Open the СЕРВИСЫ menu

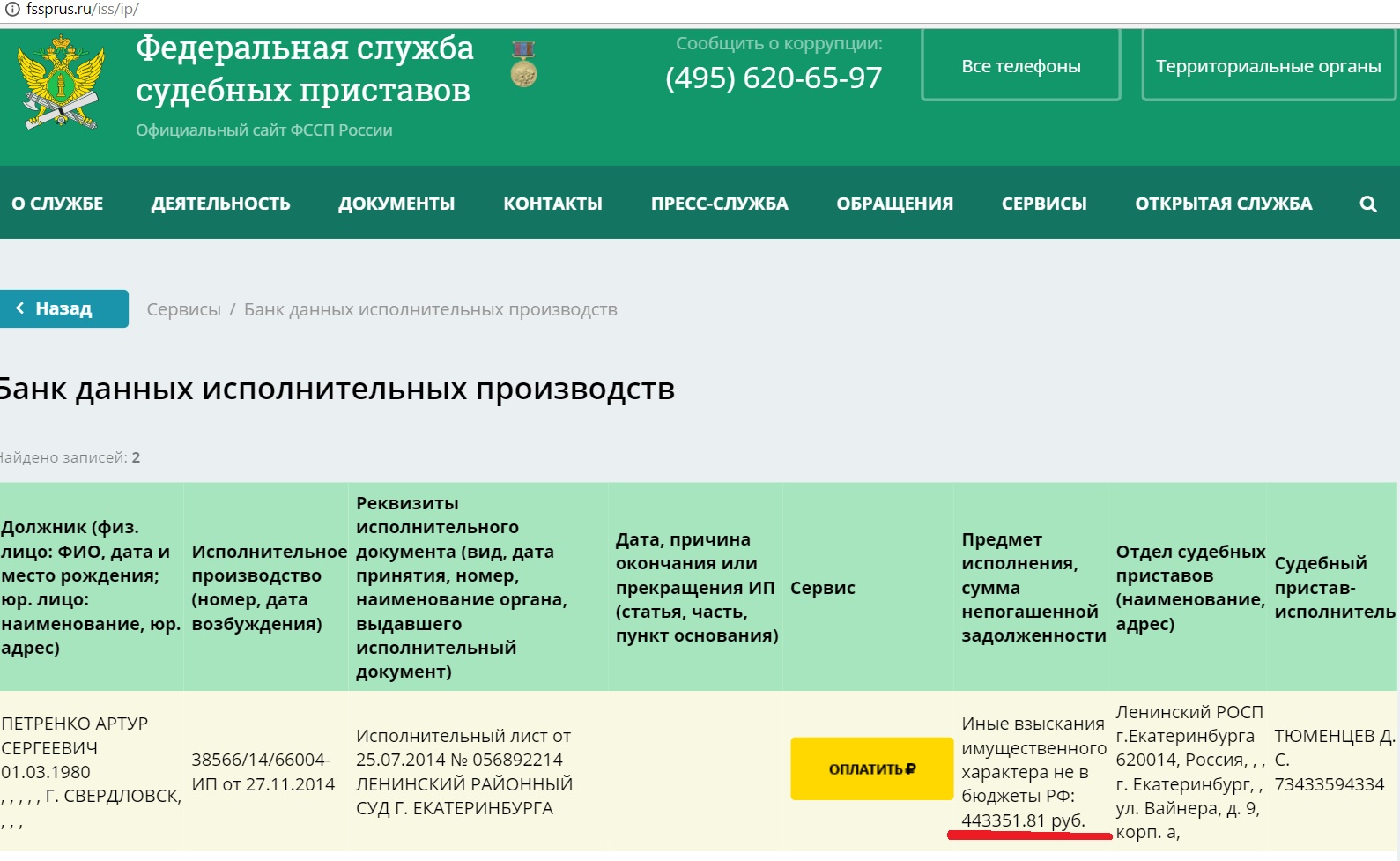point(1044,204)
